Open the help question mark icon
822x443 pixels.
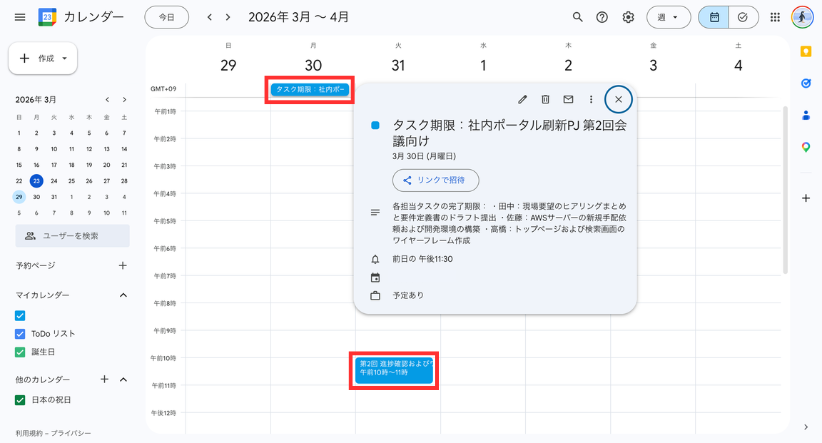(602, 17)
